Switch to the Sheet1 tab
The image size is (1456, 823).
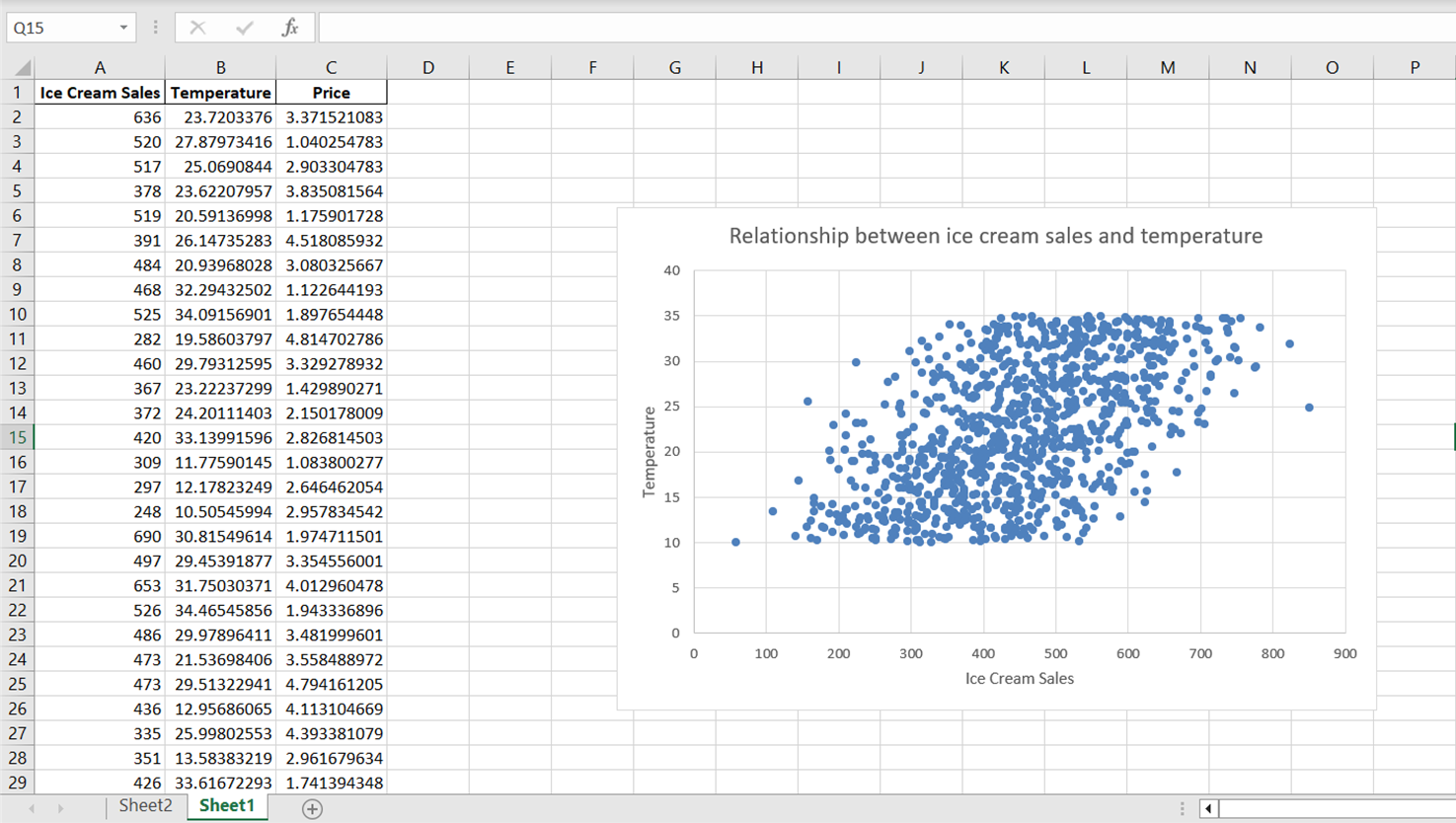coord(227,806)
